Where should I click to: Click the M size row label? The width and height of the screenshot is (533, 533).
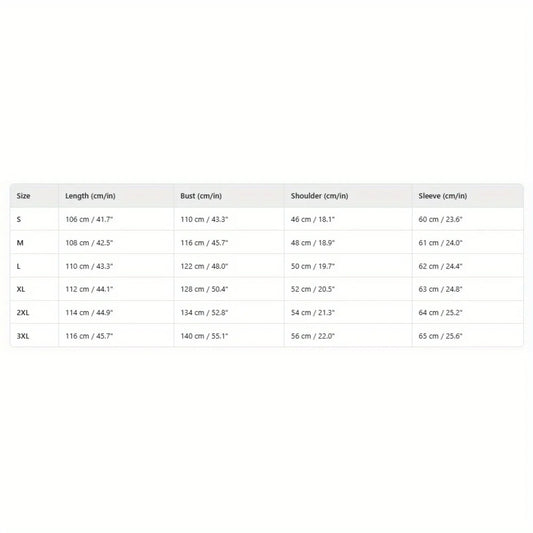(20, 243)
